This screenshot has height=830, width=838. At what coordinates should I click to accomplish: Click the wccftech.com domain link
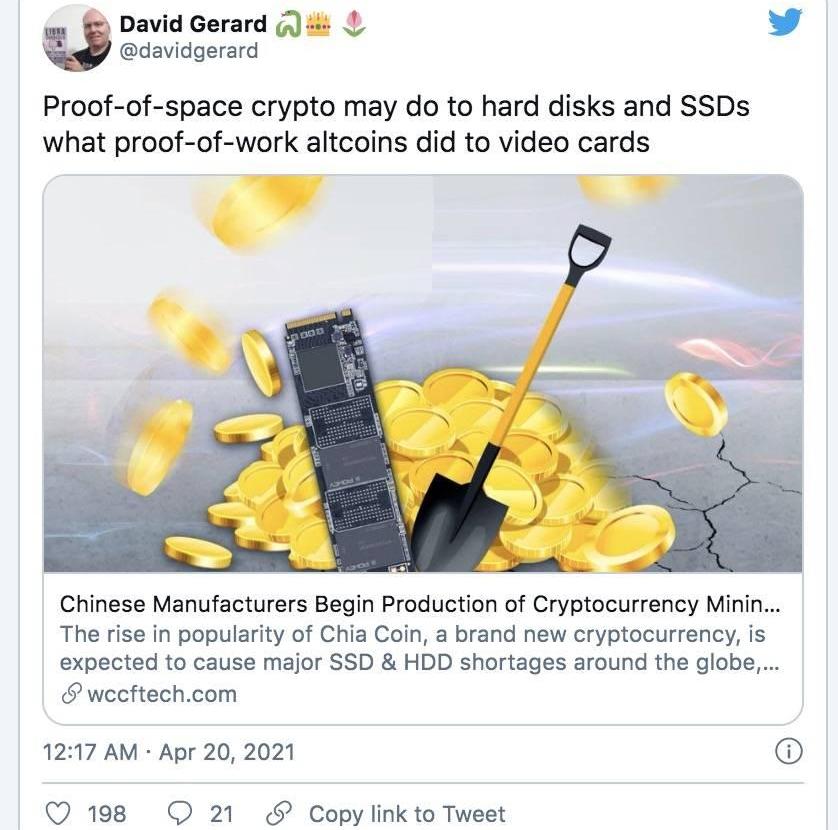(162, 694)
